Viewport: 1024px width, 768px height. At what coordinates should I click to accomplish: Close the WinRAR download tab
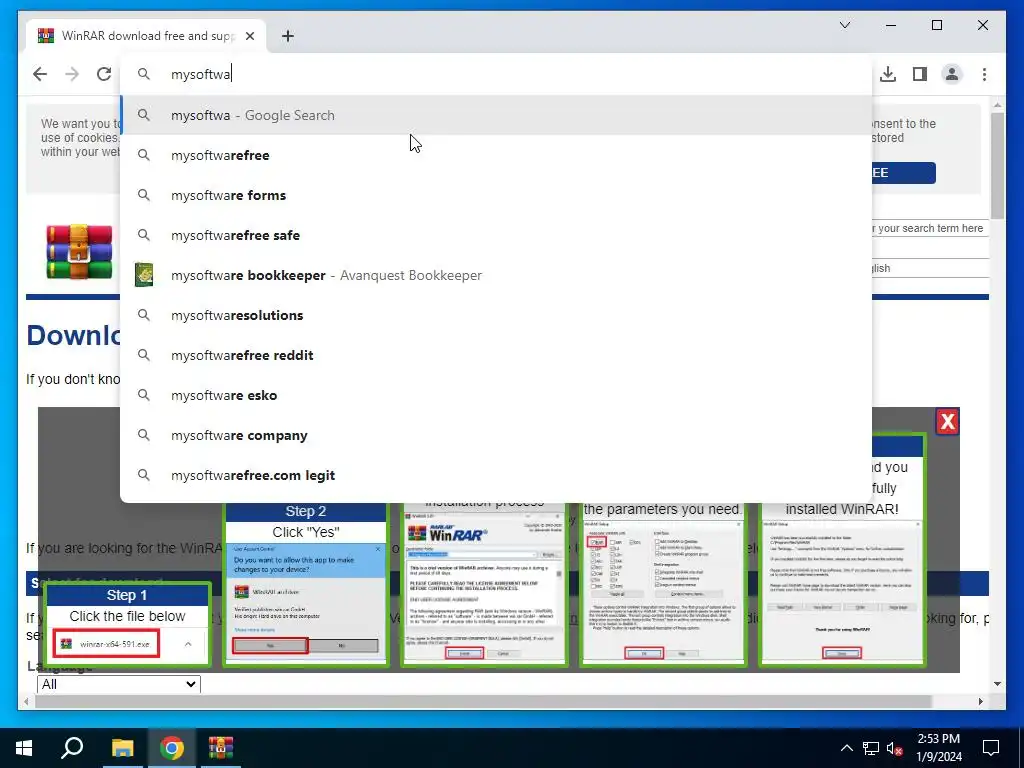coord(249,36)
